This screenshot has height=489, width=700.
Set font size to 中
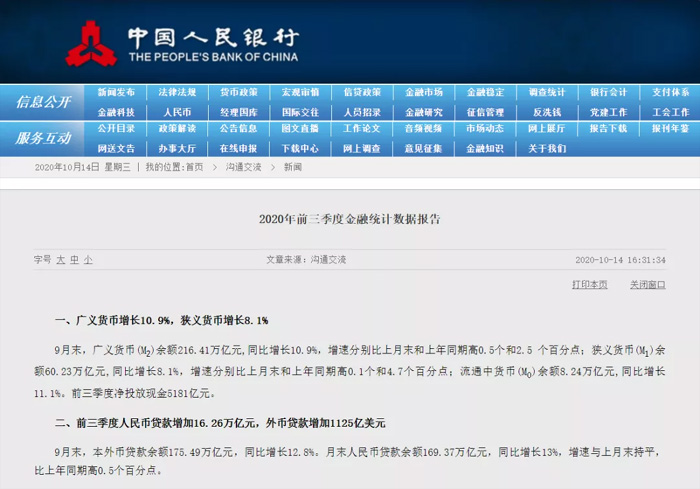pos(75,259)
